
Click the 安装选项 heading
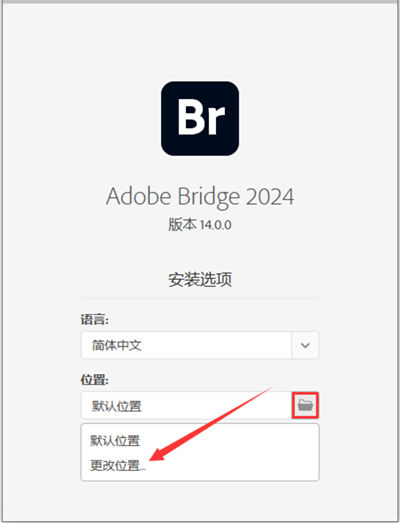pos(200,279)
